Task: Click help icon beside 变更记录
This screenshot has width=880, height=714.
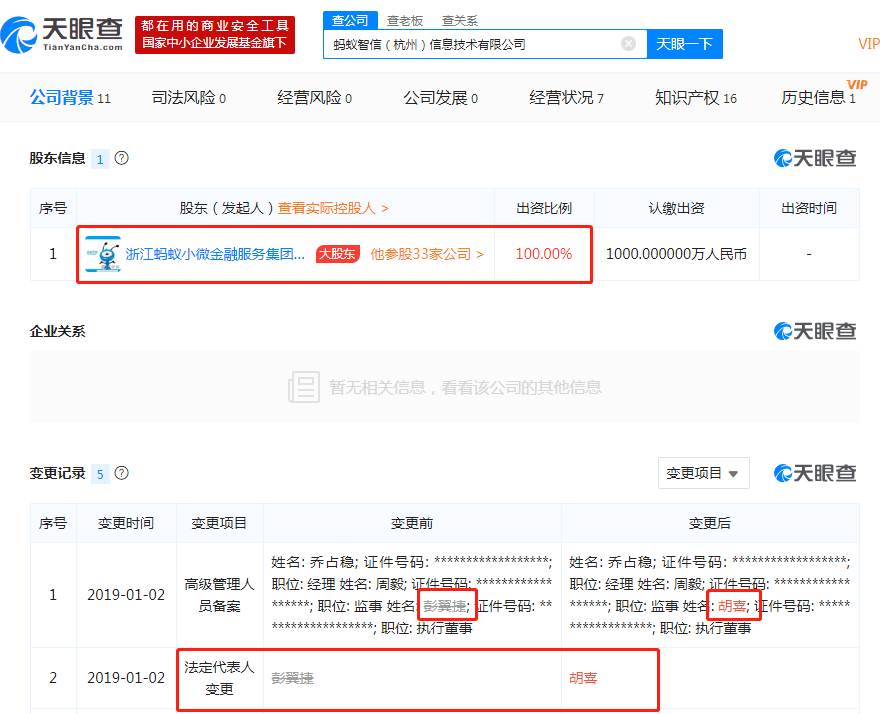Action: coord(122,473)
